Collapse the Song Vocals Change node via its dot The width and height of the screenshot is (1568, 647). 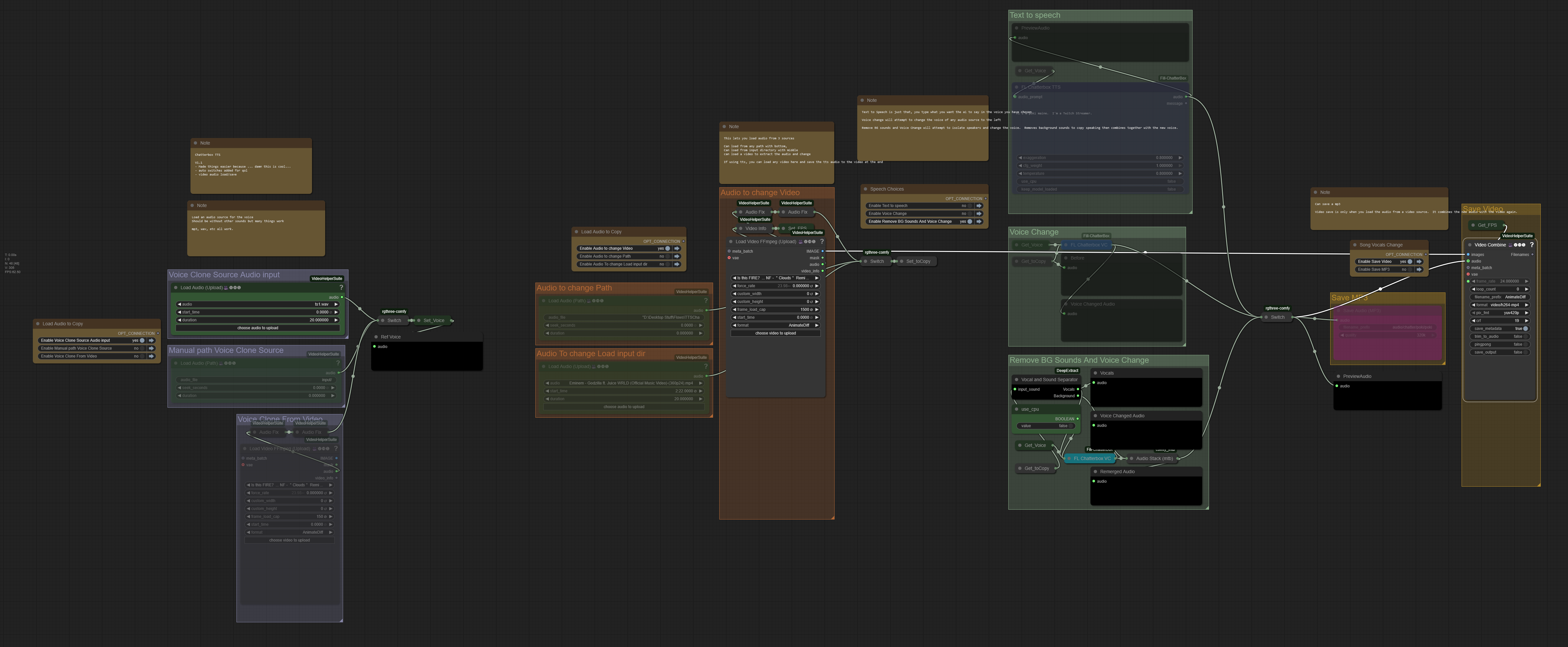(x=1355, y=245)
